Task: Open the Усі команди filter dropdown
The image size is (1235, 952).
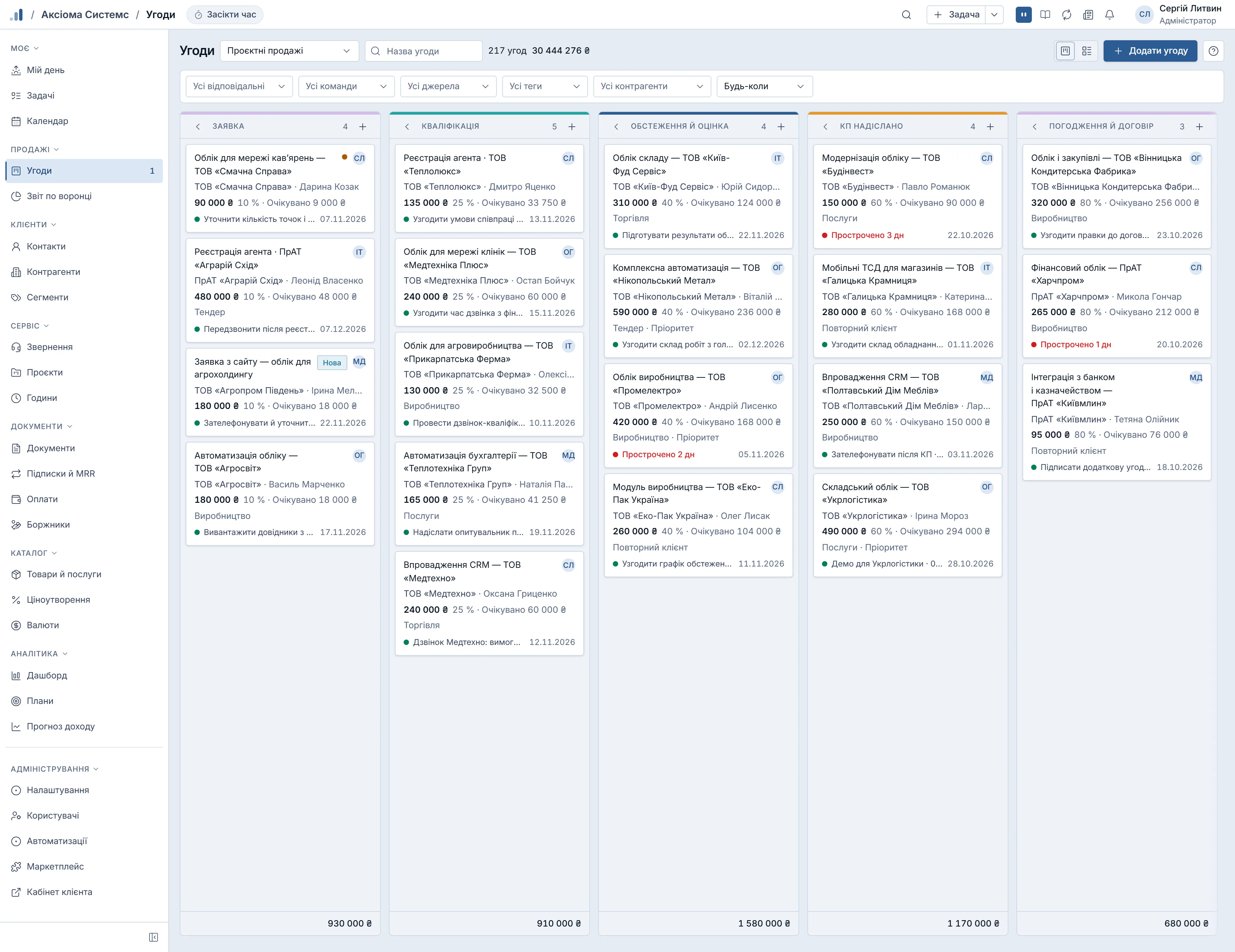Action: (346, 86)
